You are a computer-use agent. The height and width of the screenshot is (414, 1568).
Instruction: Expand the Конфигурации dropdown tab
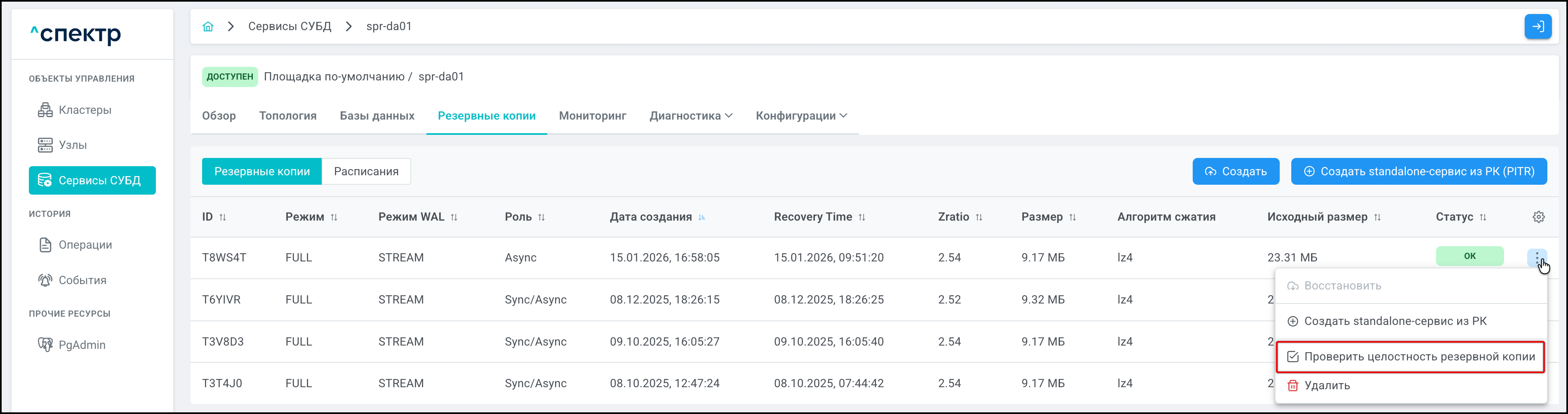click(x=801, y=116)
